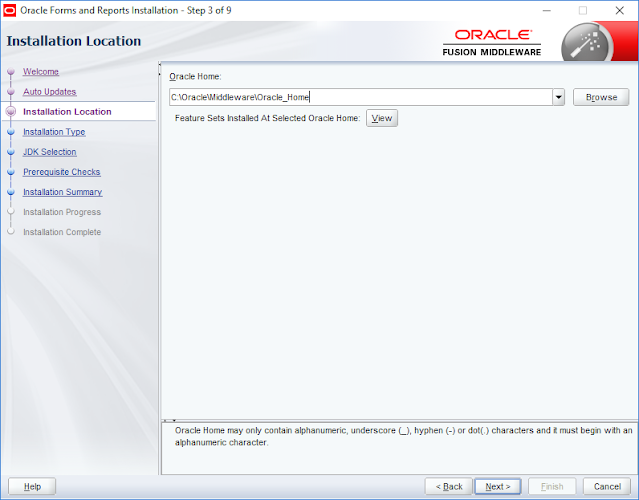The image size is (639, 500).
Task: Open the Oracle Home path dropdown arrow
Action: tap(559, 97)
